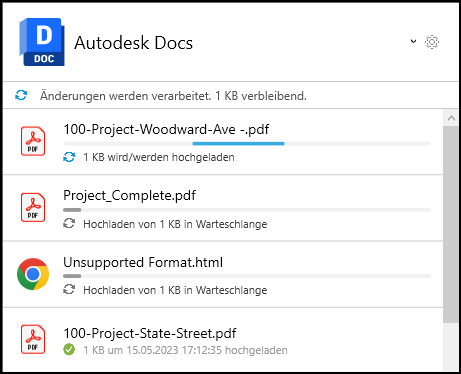Screen dimensions: 461x374
Task: Select file name Unsupported Format.html
Action: (x=143, y=262)
